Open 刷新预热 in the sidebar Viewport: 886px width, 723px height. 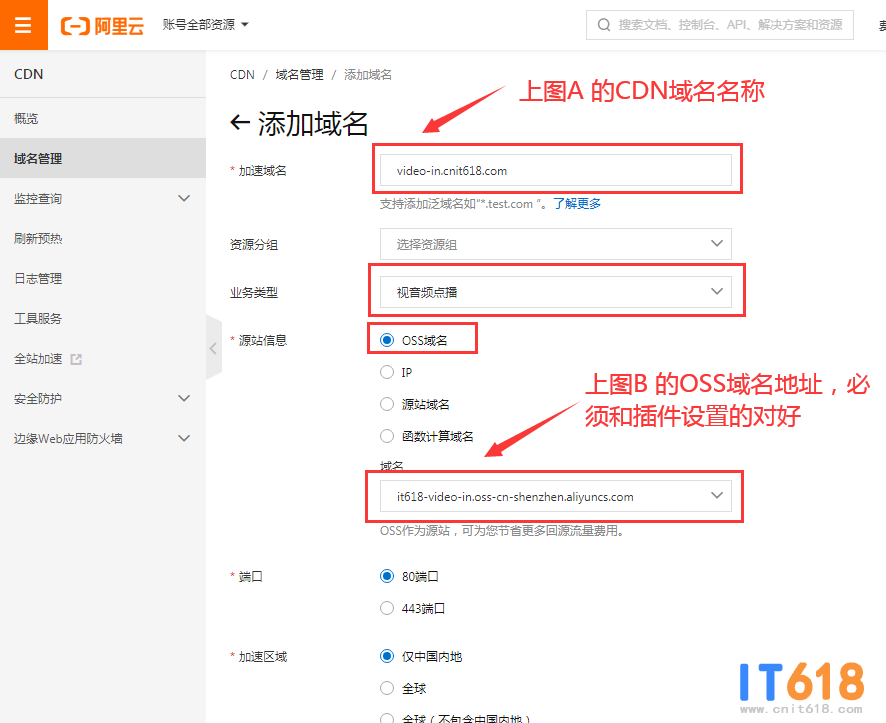click(x=103, y=238)
